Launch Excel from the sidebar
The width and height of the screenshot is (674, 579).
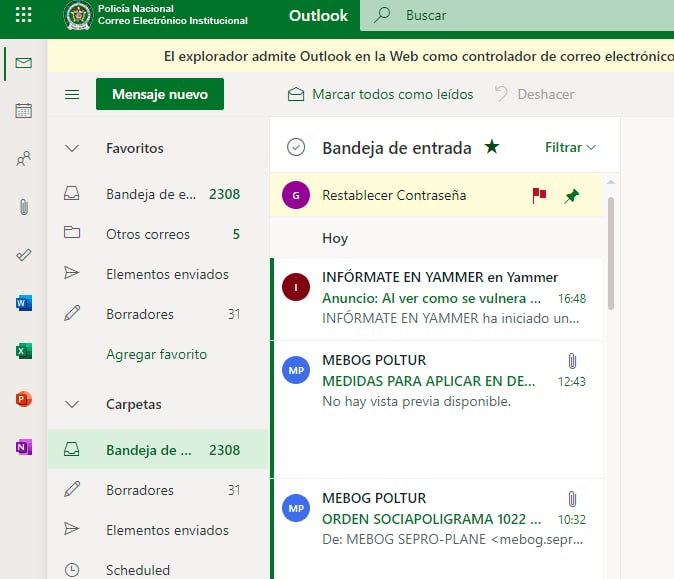point(24,351)
